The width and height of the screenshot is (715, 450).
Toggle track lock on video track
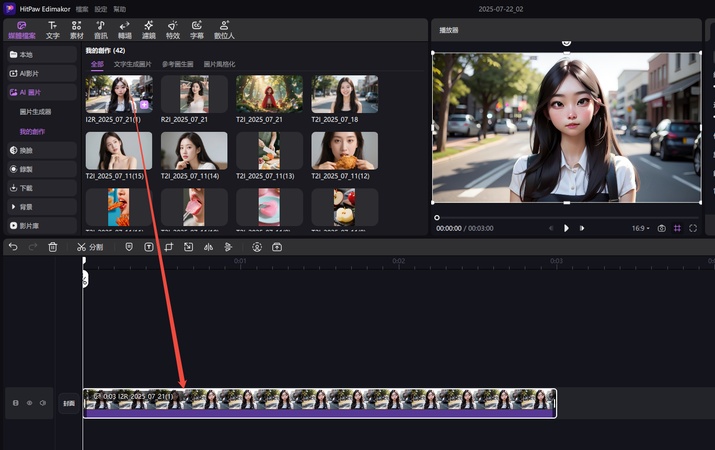coord(16,403)
